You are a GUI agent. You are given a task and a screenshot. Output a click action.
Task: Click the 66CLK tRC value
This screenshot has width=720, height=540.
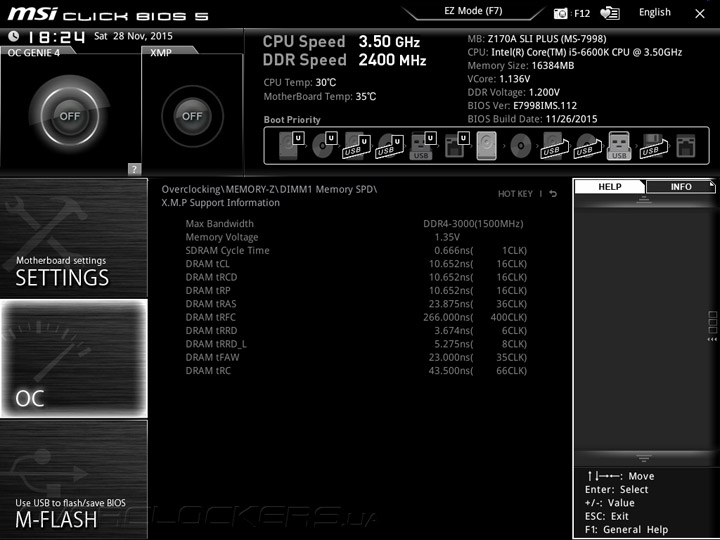click(512, 370)
